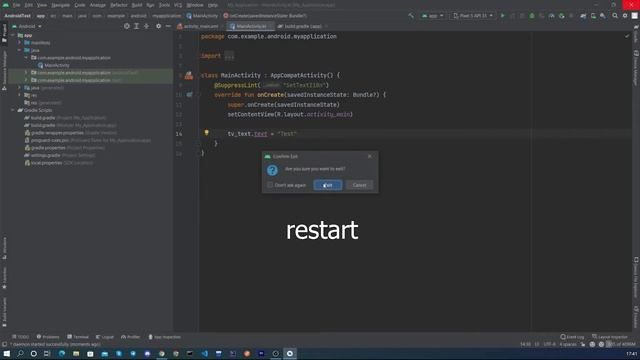
Task: Select MainActivity file in project tree
Action: tap(53, 65)
